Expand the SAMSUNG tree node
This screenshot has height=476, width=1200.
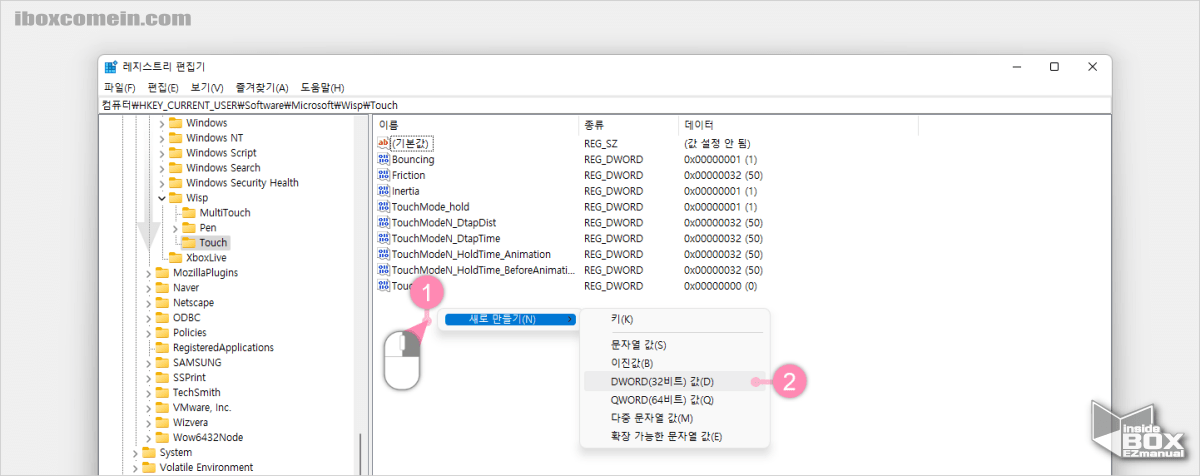149,362
